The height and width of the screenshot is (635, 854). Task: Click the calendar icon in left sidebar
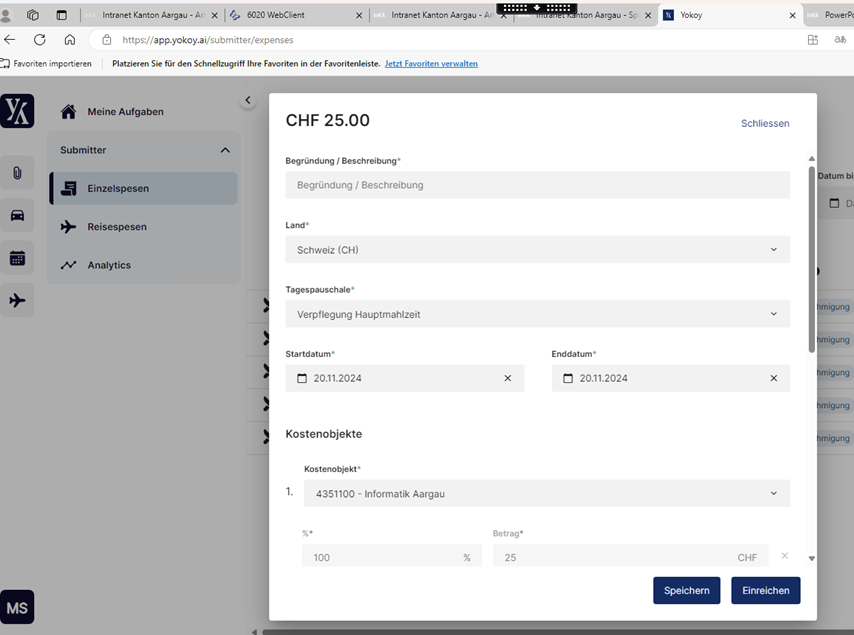(x=17, y=258)
